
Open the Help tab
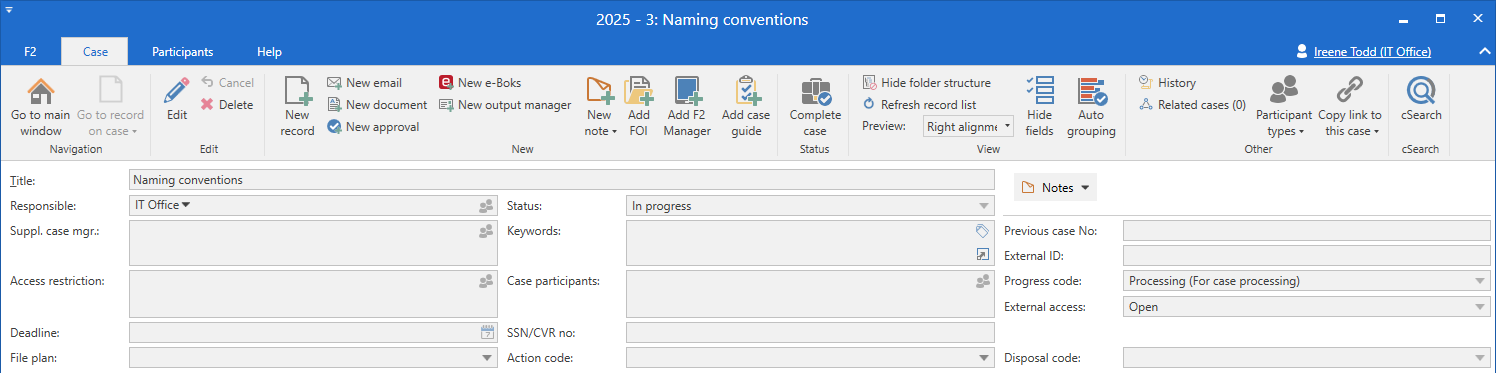coord(269,52)
